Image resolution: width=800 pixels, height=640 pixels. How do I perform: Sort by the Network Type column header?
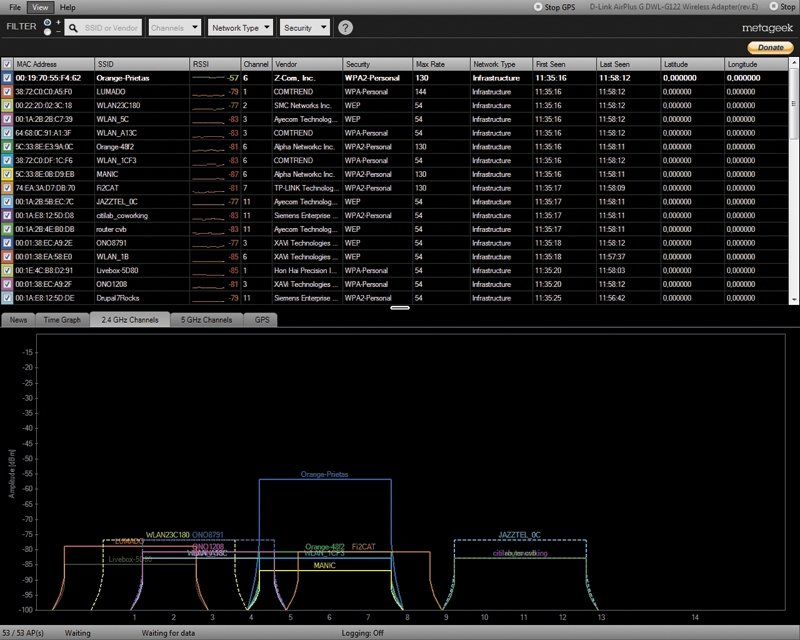coord(501,64)
